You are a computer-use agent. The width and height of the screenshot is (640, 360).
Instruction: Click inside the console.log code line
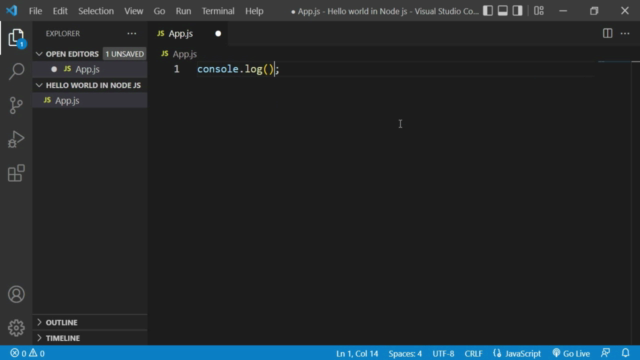pyautogui.click(x=238, y=69)
